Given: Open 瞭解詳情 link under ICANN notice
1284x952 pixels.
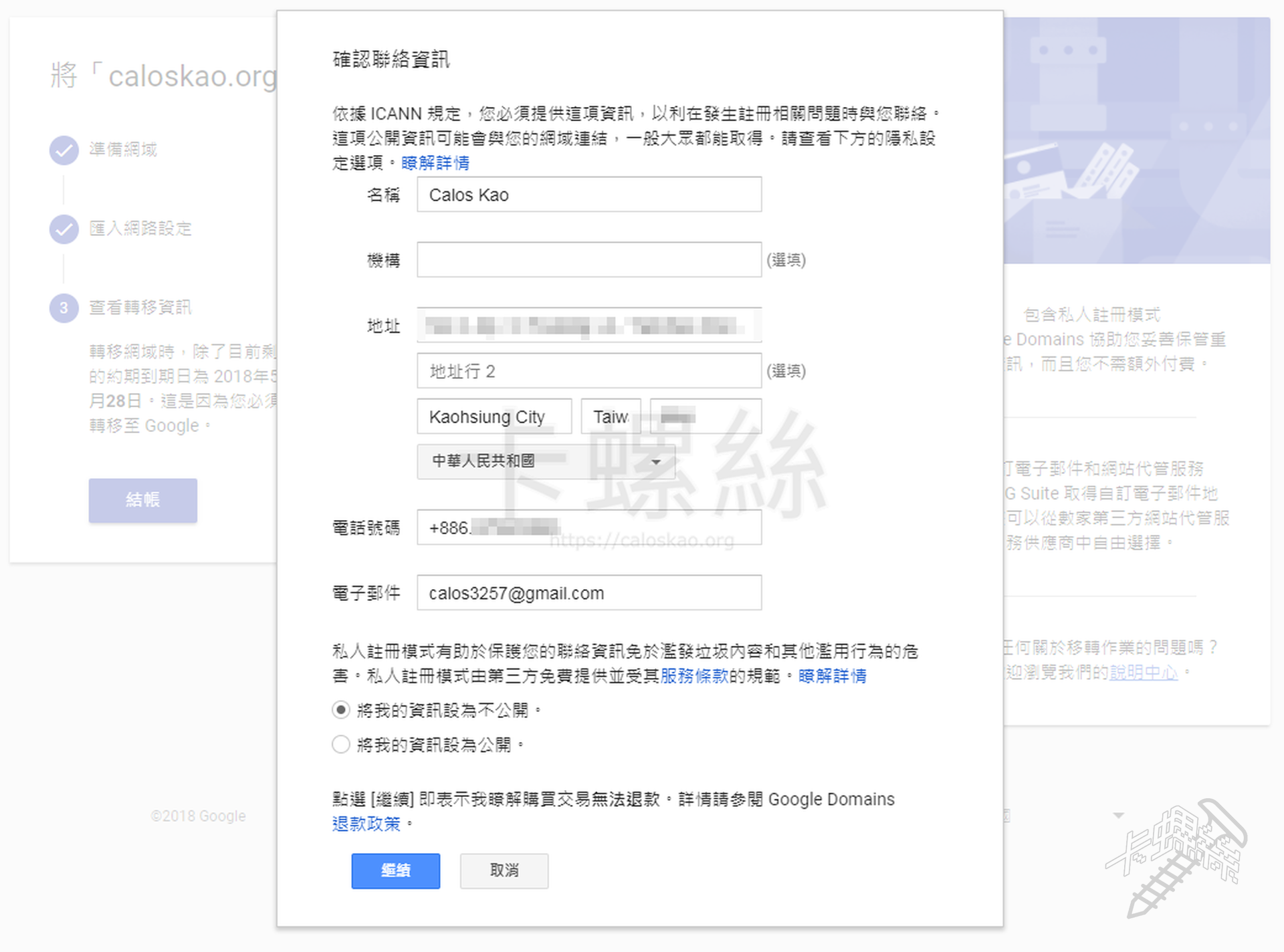Looking at the screenshot, I should [x=435, y=163].
